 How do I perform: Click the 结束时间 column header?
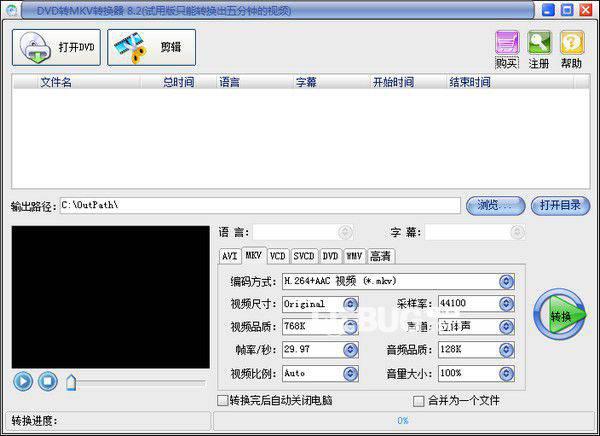(510, 82)
